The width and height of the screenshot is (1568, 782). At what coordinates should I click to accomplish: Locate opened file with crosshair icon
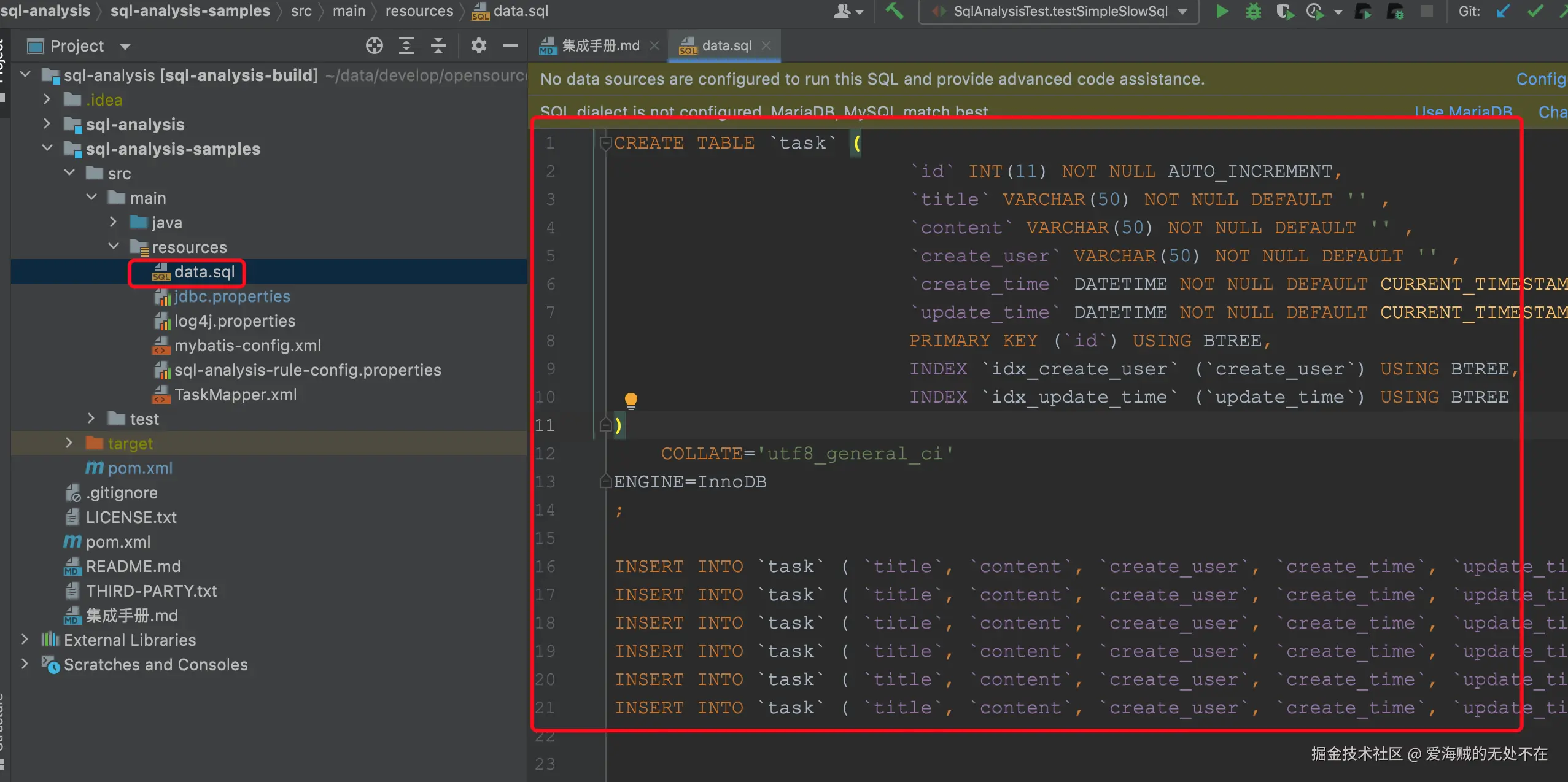(x=374, y=45)
